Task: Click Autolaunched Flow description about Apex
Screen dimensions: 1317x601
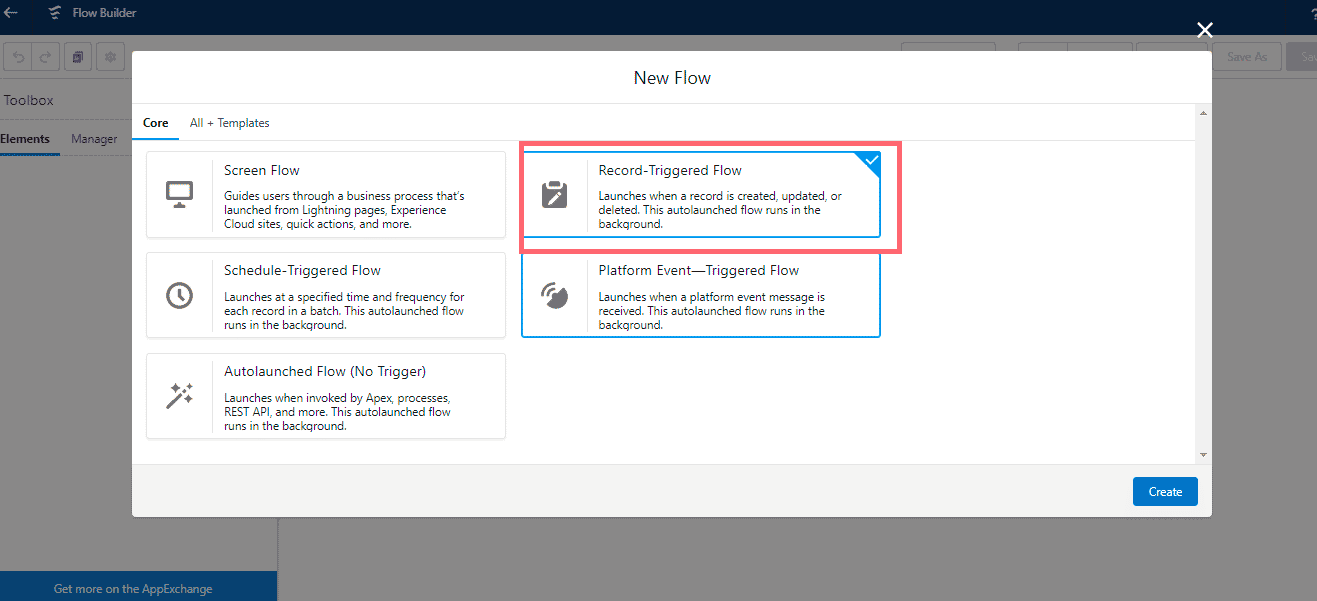Action: coord(337,411)
